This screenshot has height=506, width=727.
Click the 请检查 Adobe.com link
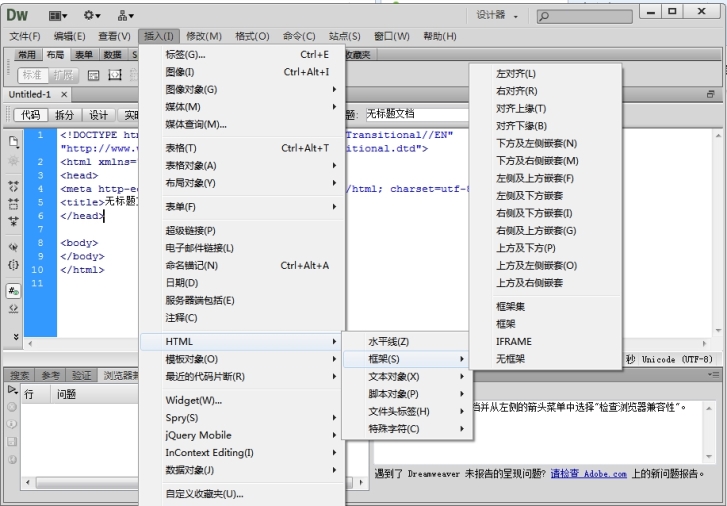coord(588,473)
